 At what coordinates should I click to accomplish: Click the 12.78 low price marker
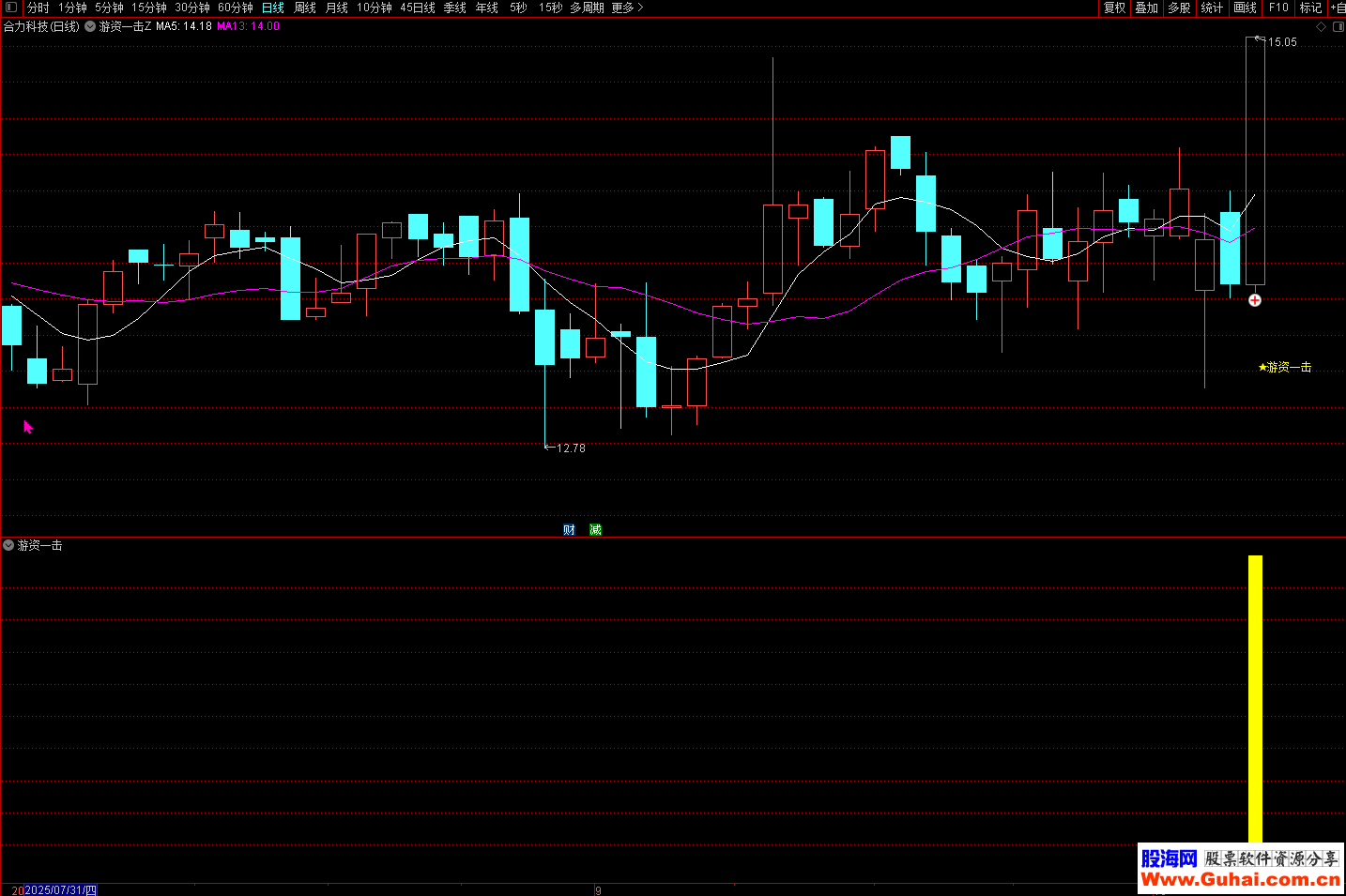[x=570, y=448]
